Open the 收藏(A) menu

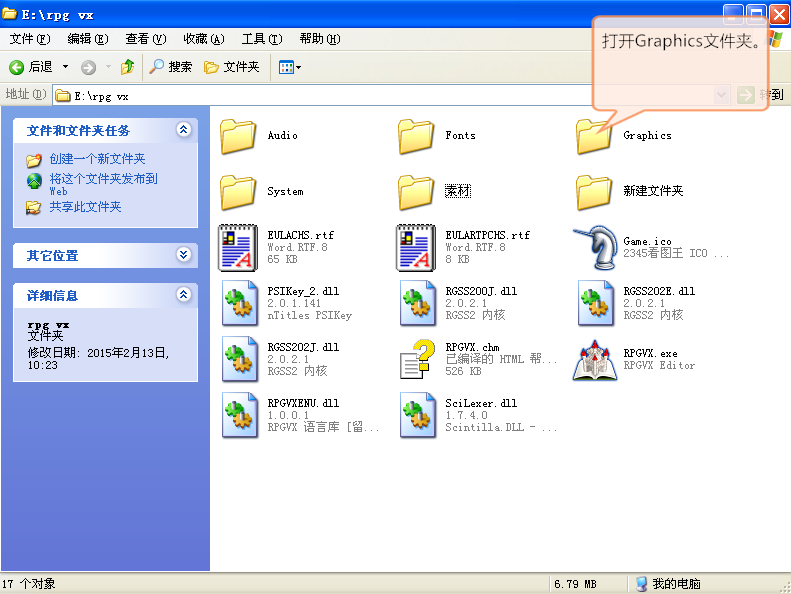click(204, 39)
